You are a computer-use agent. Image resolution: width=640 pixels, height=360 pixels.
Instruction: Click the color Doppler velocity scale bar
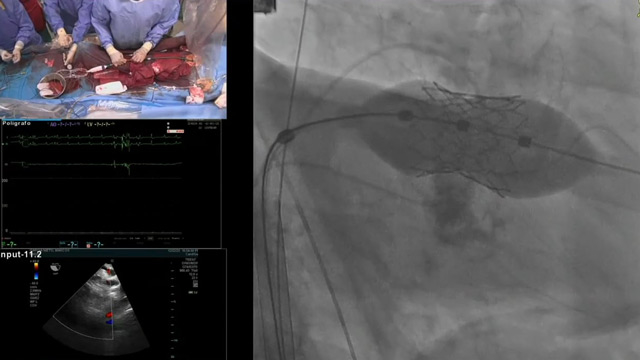pyautogui.click(x=36, y=271)
